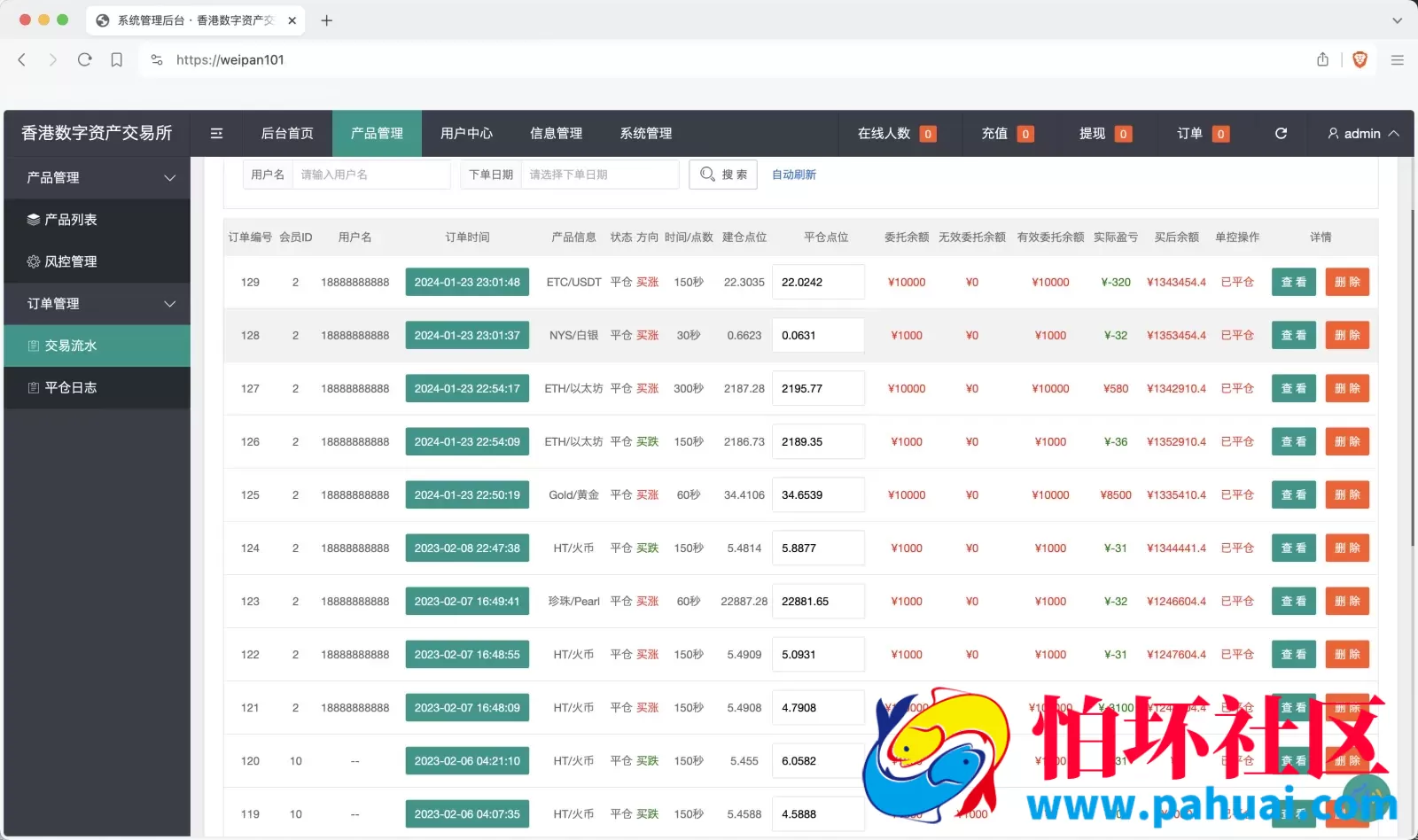
Task: Open the 用户中心 nav tab
Action: [466, 133]
